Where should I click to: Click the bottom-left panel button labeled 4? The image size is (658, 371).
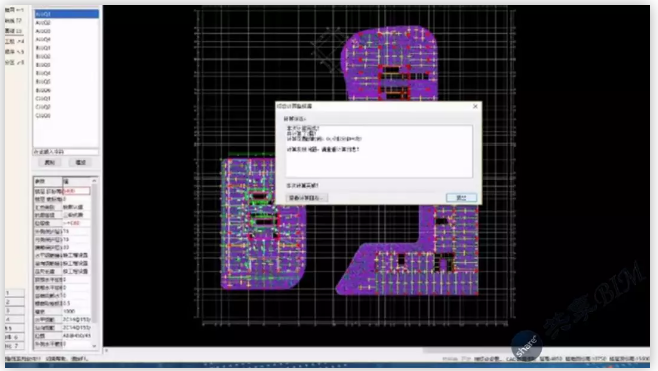[x=14, y=319]
